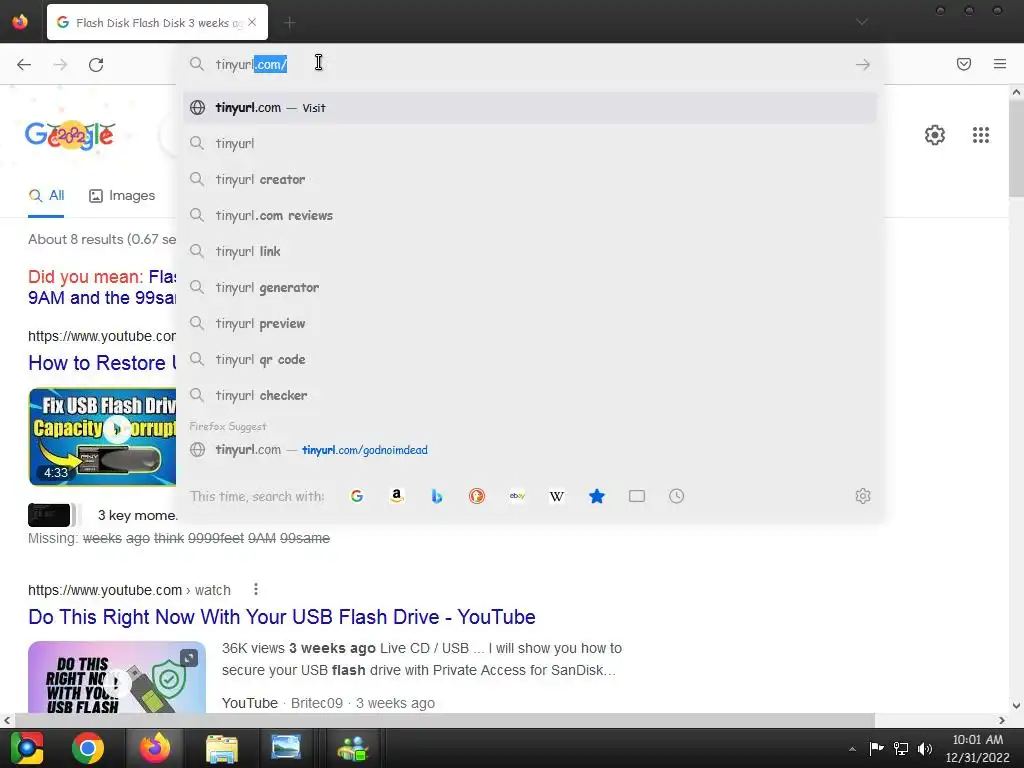Search this time with DuckDuckGo icon
This screenshot has width=1024, height=768.
[477, 496]
